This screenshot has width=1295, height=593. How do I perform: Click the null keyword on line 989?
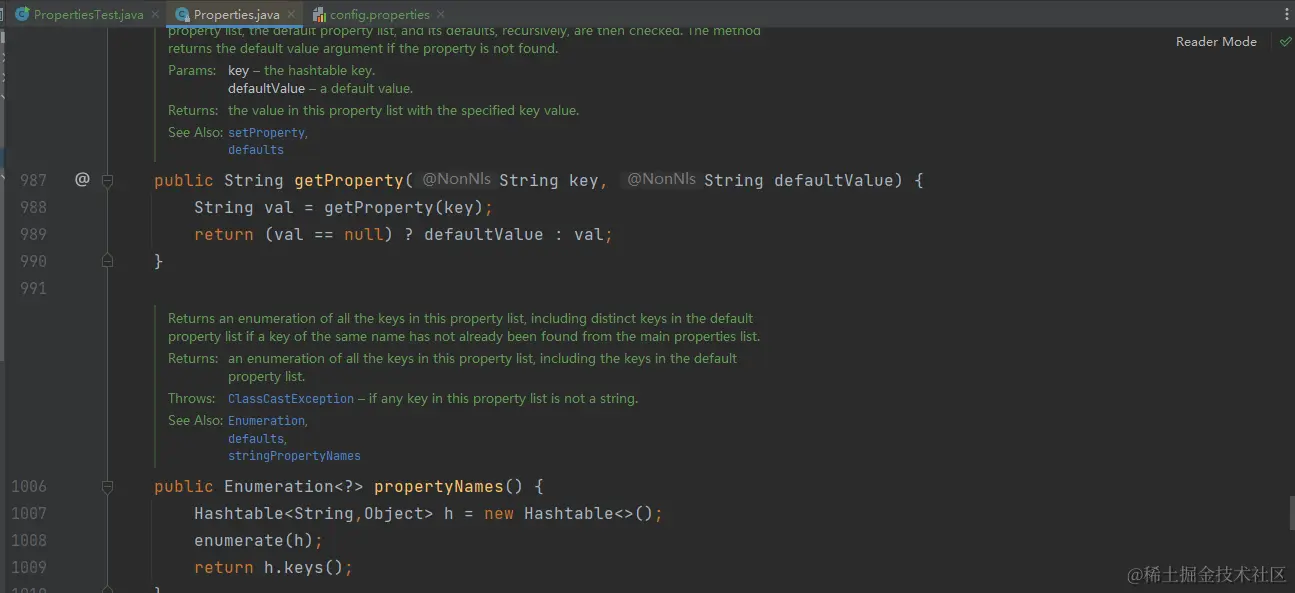pos(364,234)
